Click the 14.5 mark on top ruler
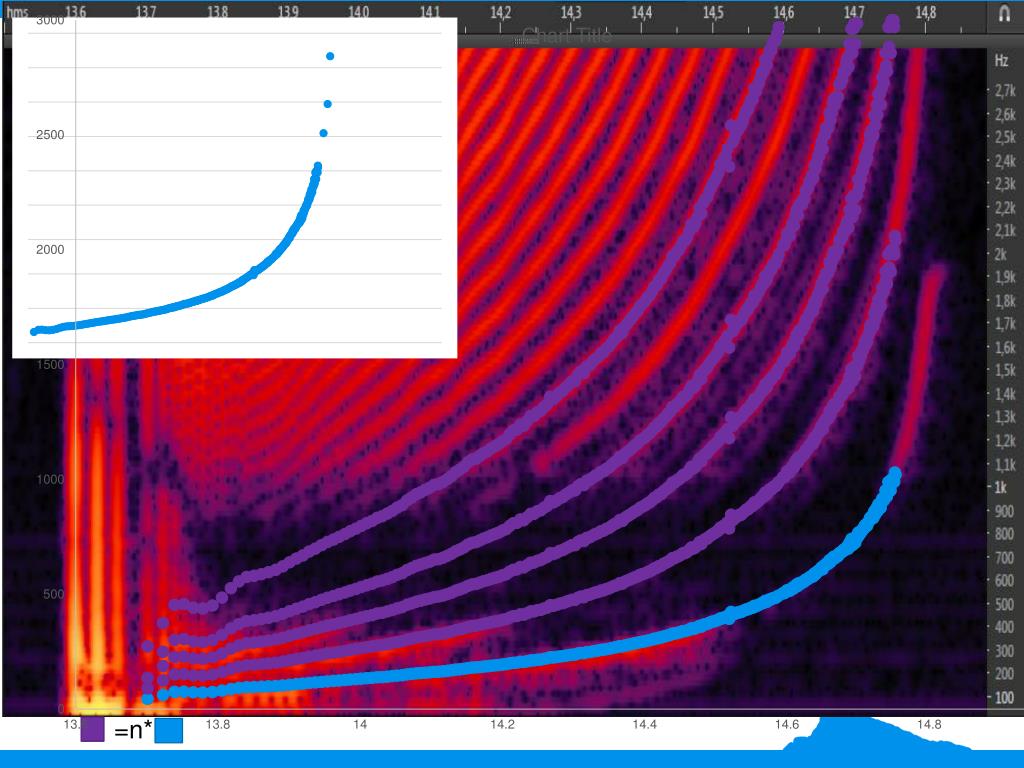This screenshot has height=768, width=1024. [x=713, y=12]
